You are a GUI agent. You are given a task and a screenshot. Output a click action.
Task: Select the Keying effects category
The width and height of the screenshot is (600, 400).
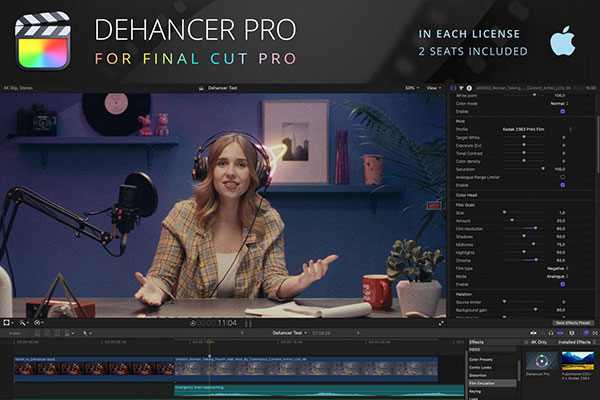point(475,392)
